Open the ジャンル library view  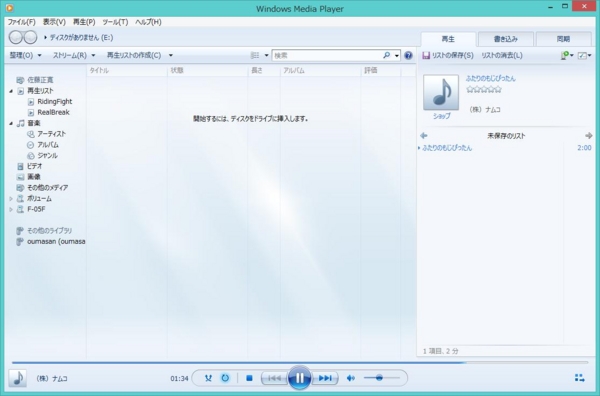(x=47, y=155)
